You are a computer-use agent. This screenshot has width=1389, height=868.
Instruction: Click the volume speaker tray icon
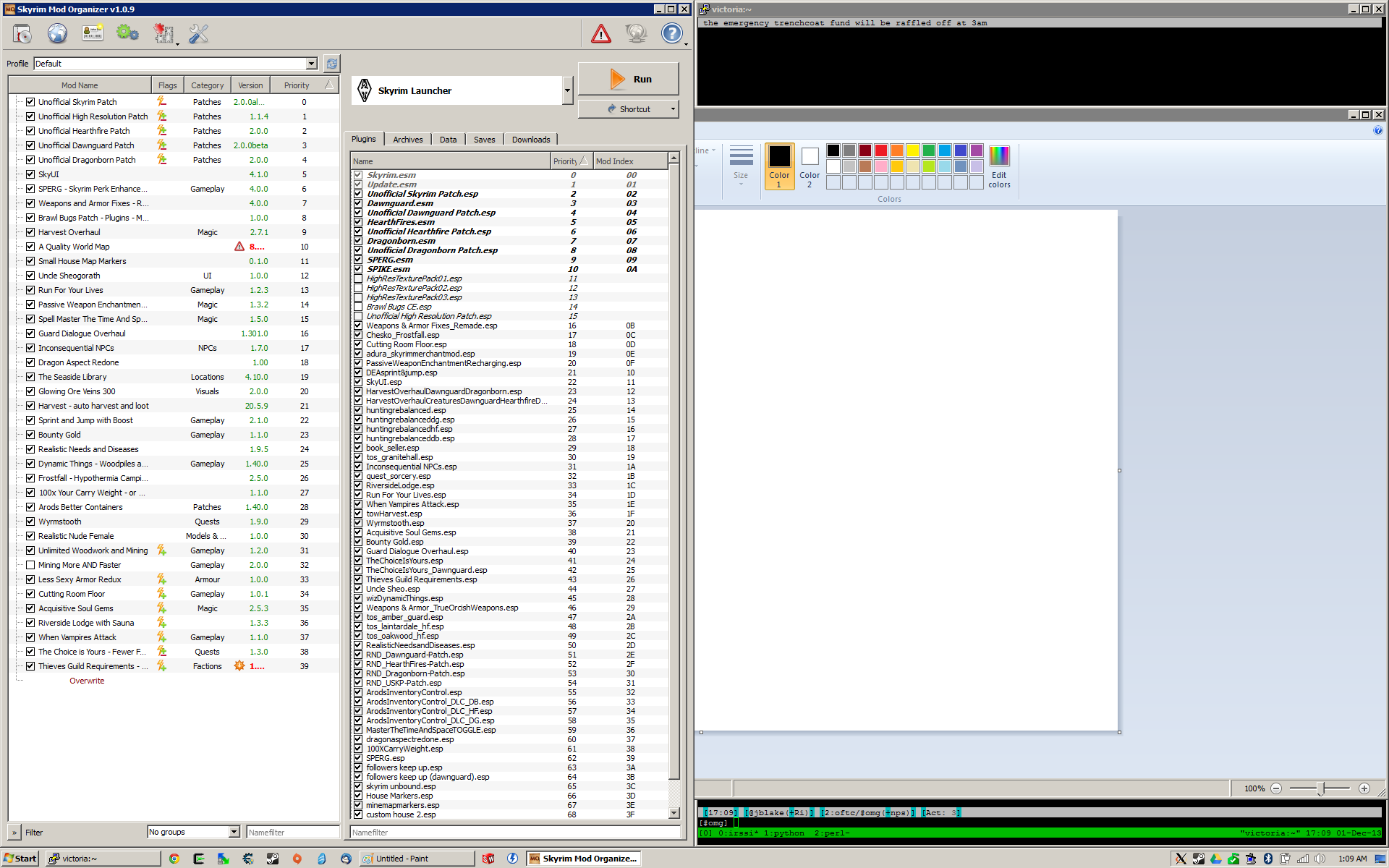point(1320,859)
